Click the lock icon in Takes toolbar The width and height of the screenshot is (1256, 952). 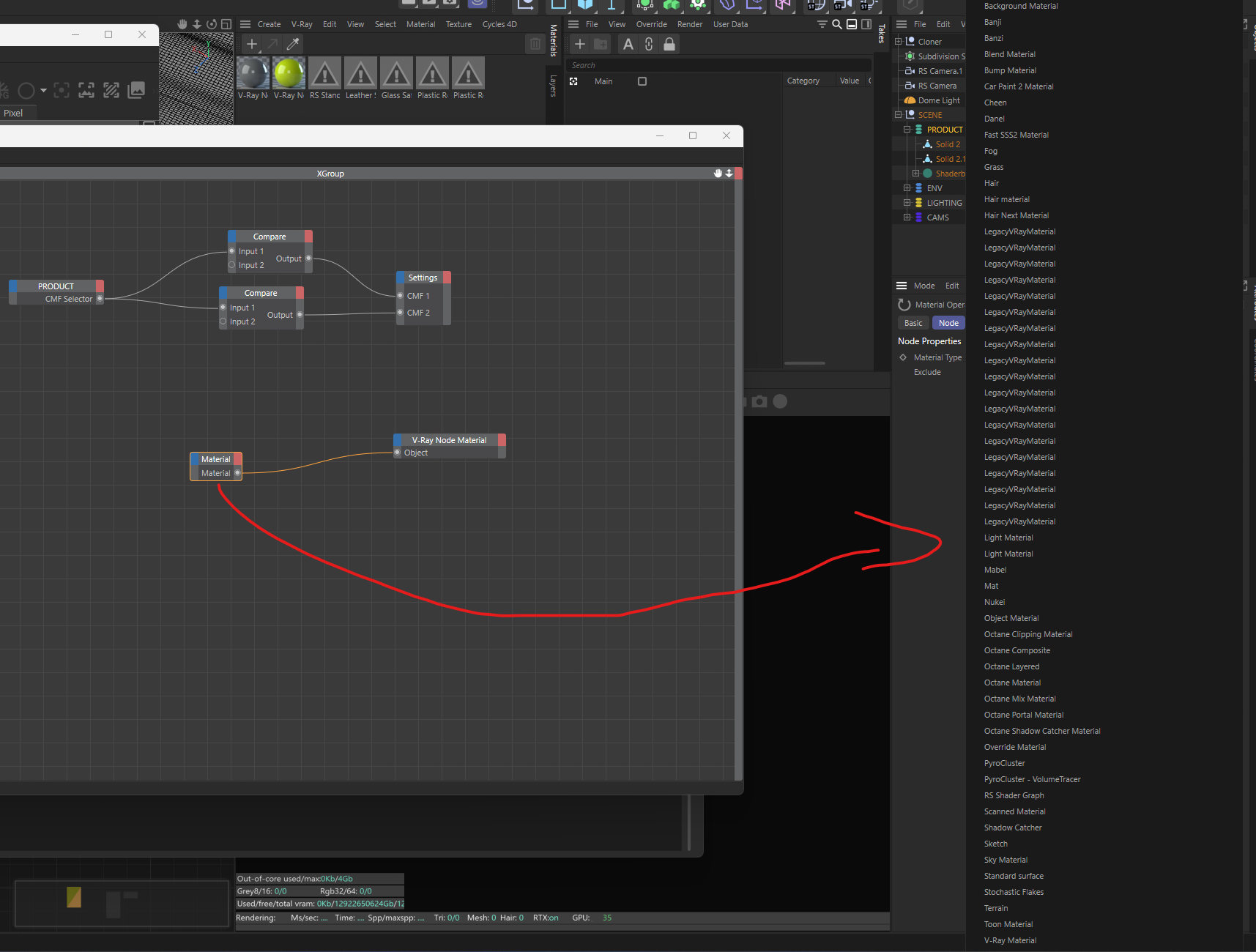pos(669,44)
